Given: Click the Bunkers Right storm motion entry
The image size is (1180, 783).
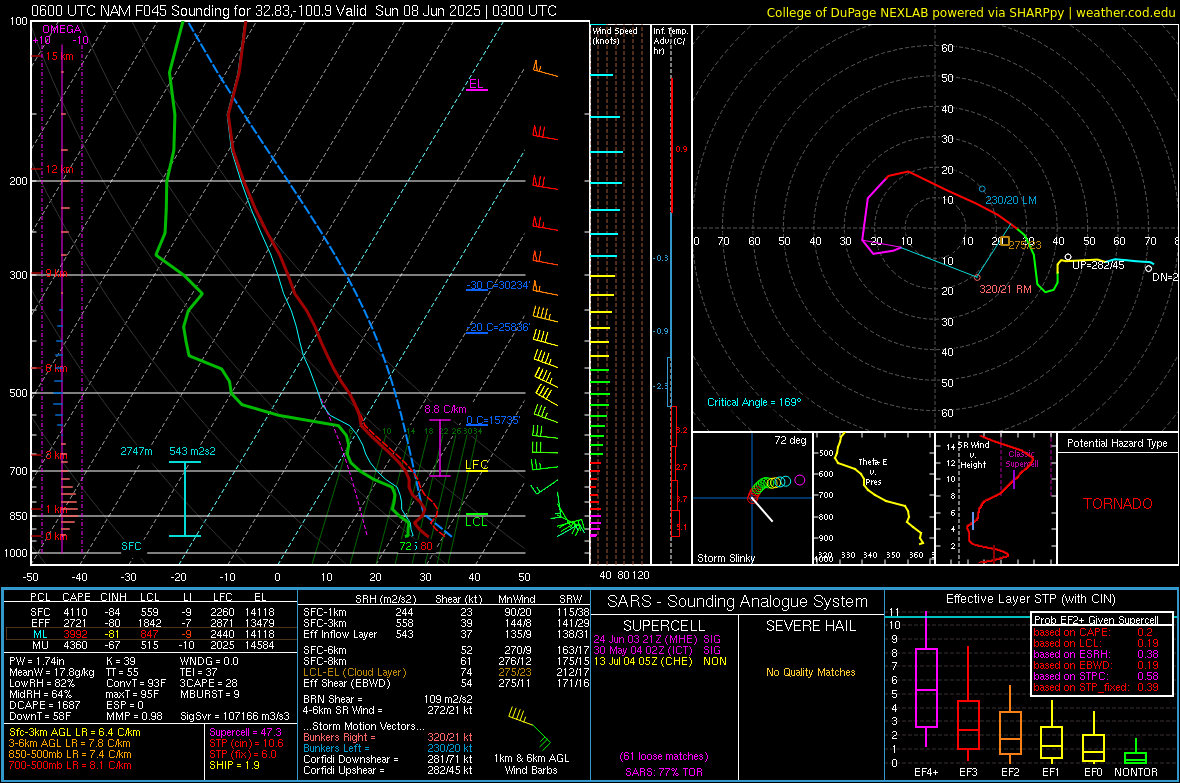Looking at the screenshot, I should point(387,738).
